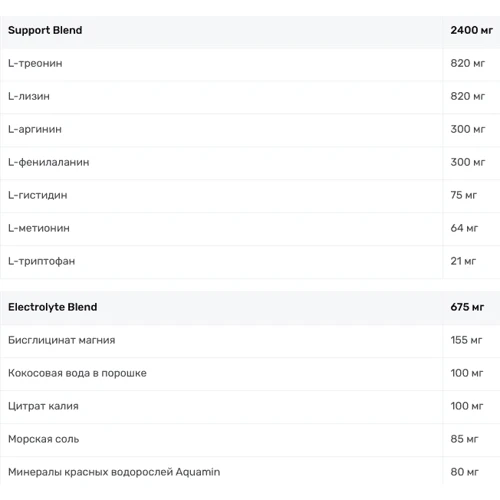Click the L-гистидин ingredient name
Viewport: 500px width, 500px height.
38,195
